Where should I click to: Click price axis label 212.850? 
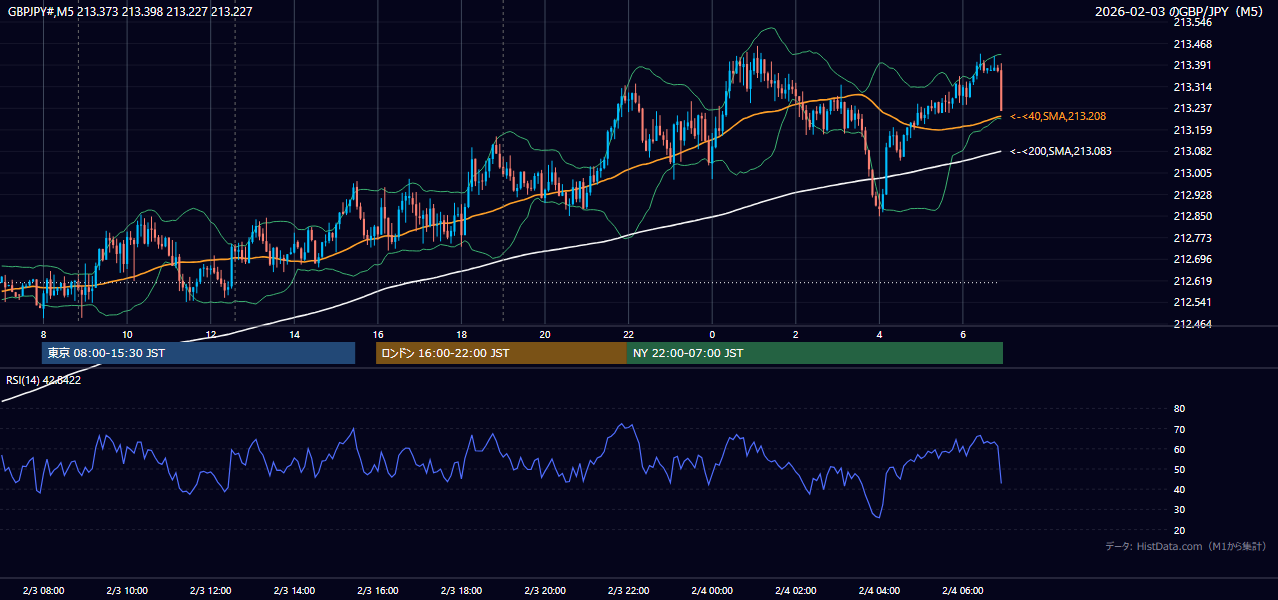tap(1192, 216)
